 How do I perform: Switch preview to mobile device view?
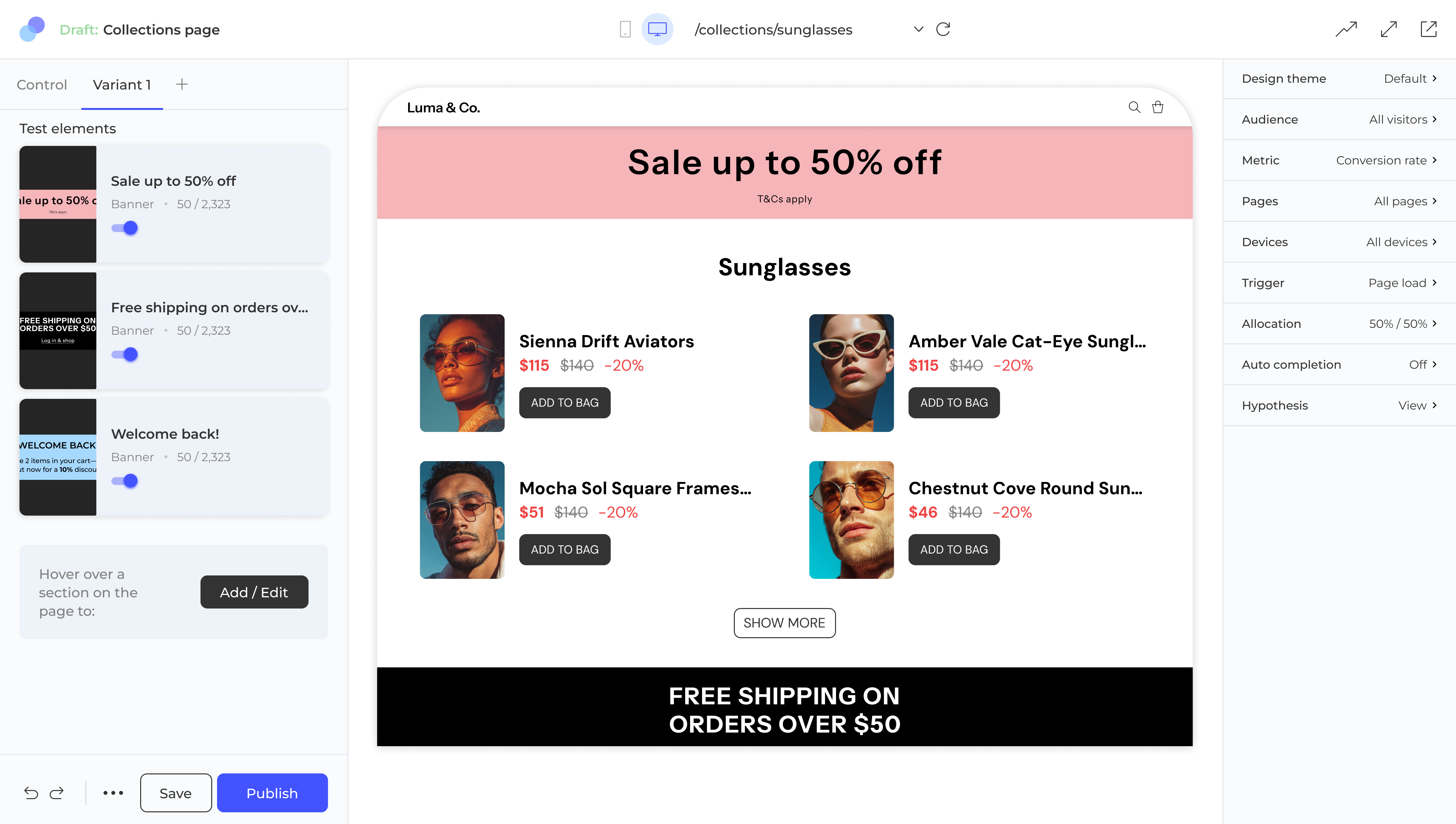pos(625,30)
